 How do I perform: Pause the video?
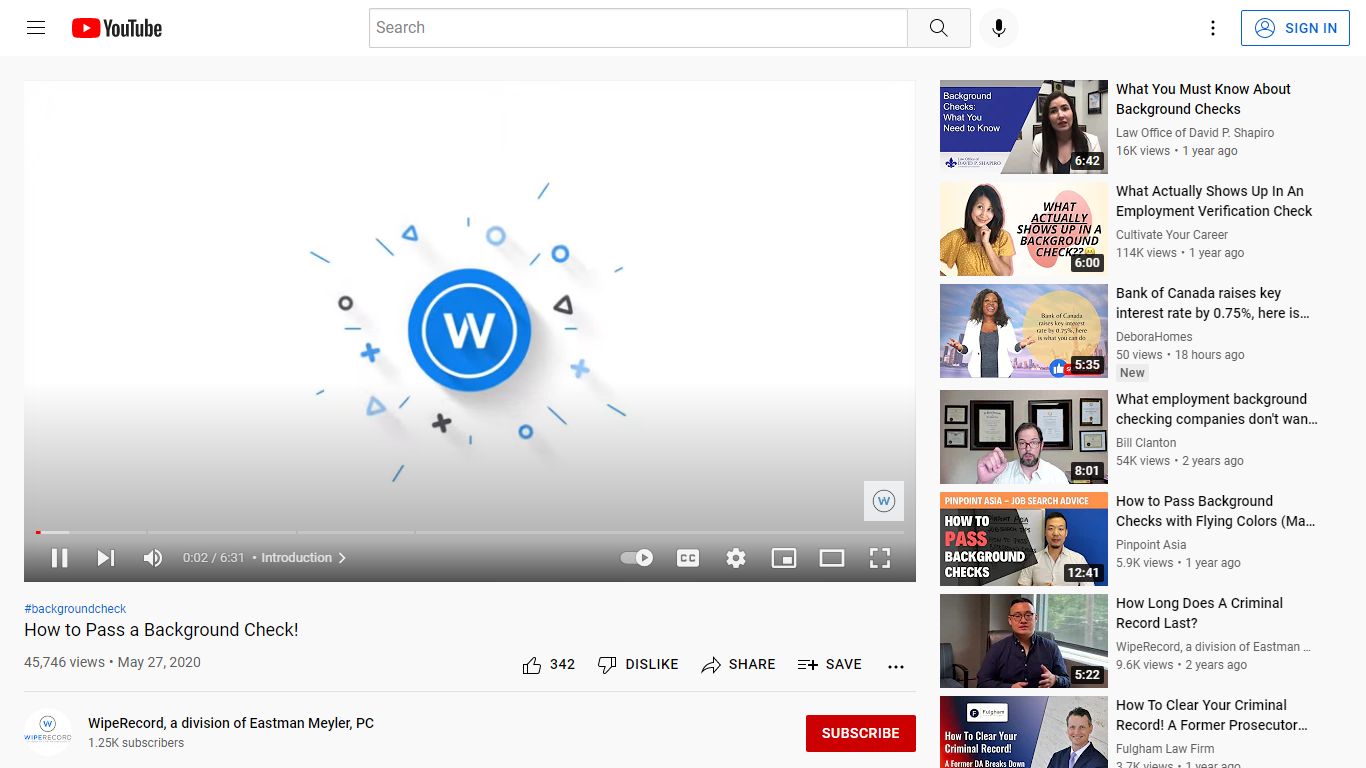(60, 558)
